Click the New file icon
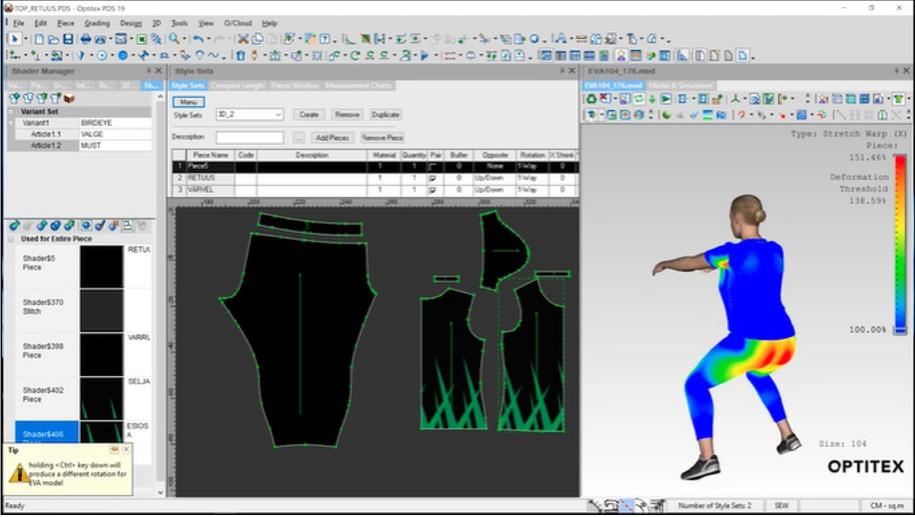Screen dimensions: 915x517 (39, 39)
